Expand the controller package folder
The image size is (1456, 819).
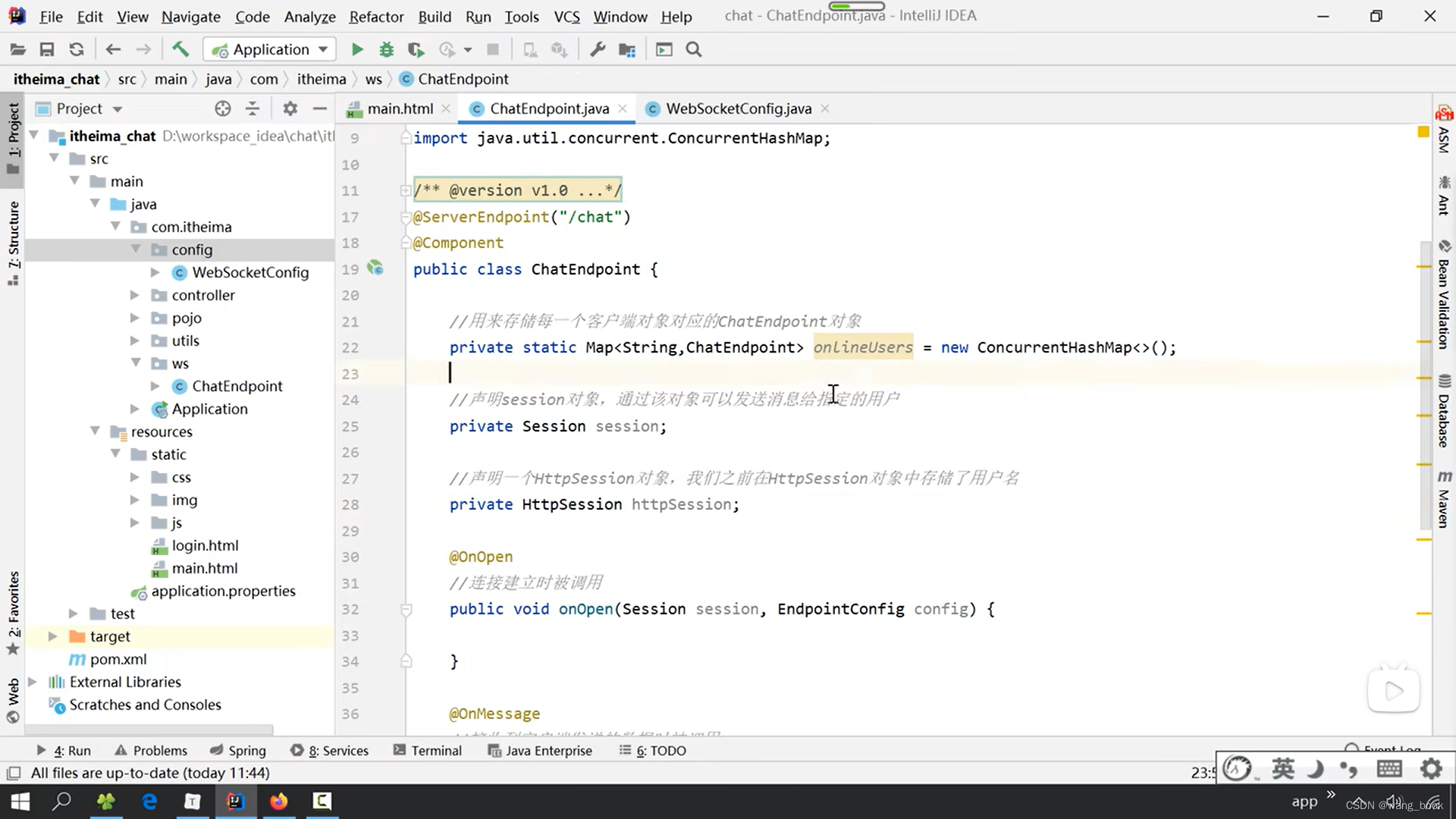[x=134, y=295]
